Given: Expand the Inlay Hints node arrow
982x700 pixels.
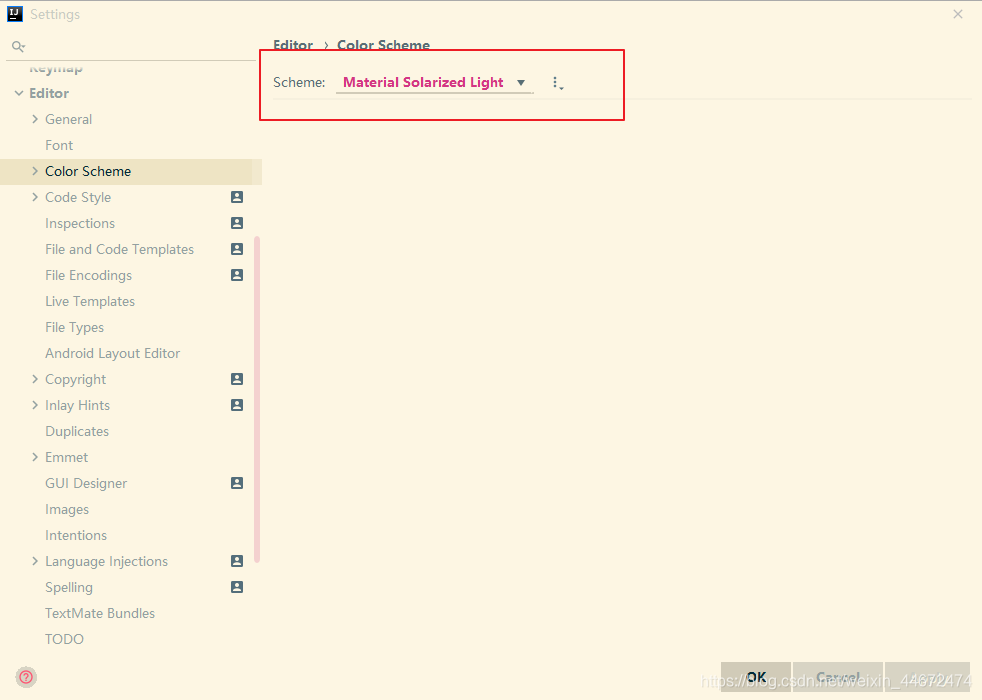Looking at the screenshot, I should click(x=35, y=405).
